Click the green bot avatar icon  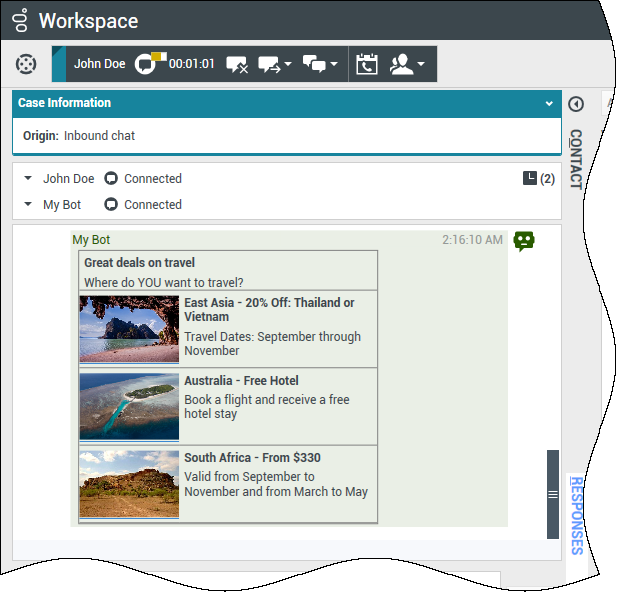(x=524, y=241)
